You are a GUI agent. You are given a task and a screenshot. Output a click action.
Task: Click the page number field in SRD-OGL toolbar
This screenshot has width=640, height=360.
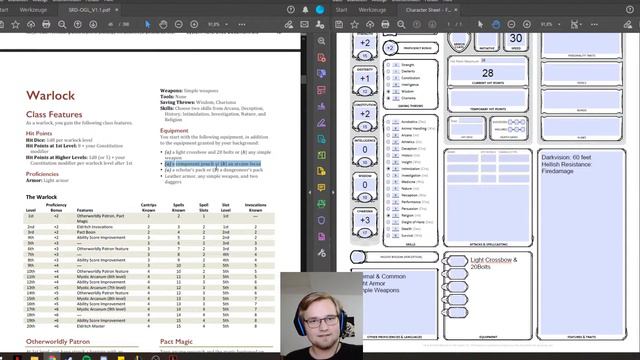[111, 24]
